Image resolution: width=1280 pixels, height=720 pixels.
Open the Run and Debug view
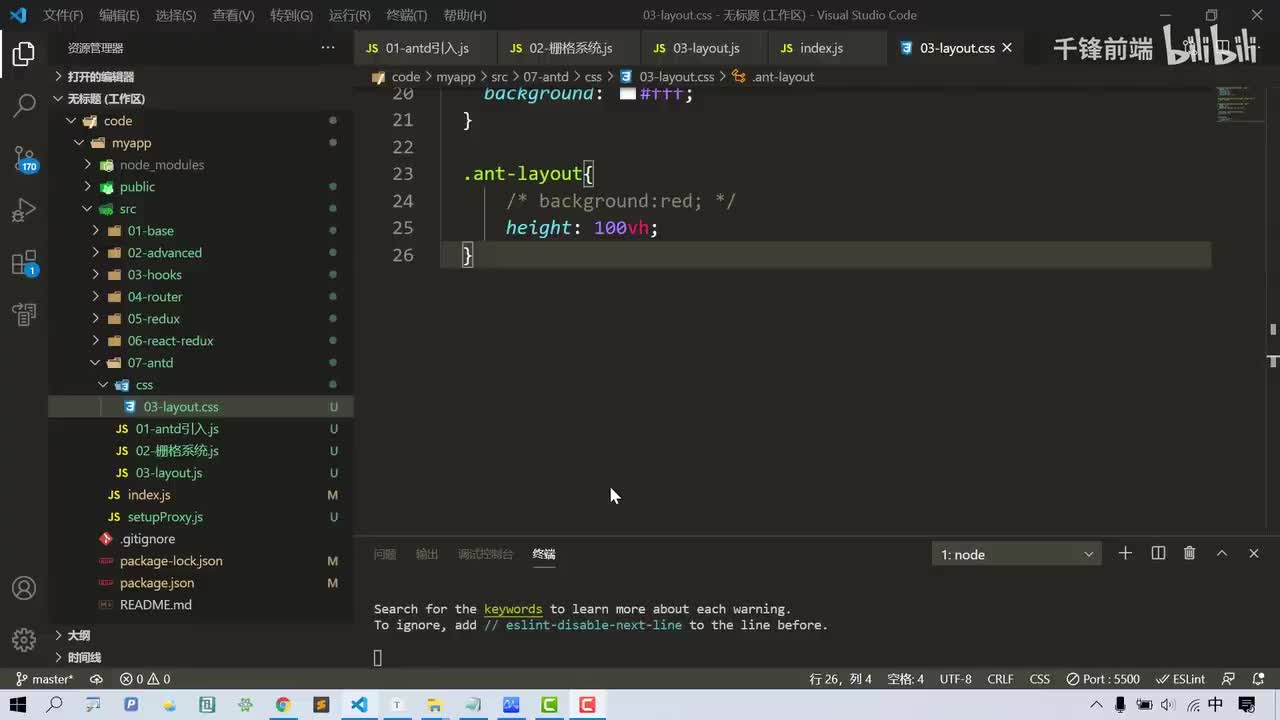(x=24, y=210)
